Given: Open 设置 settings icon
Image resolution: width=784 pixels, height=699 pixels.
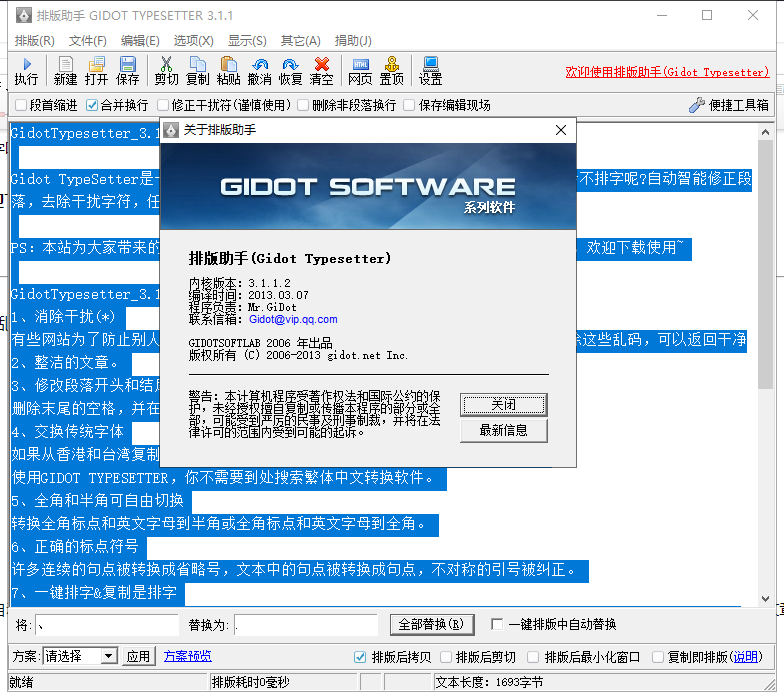Looking at the screenshot, I should 430,71.
